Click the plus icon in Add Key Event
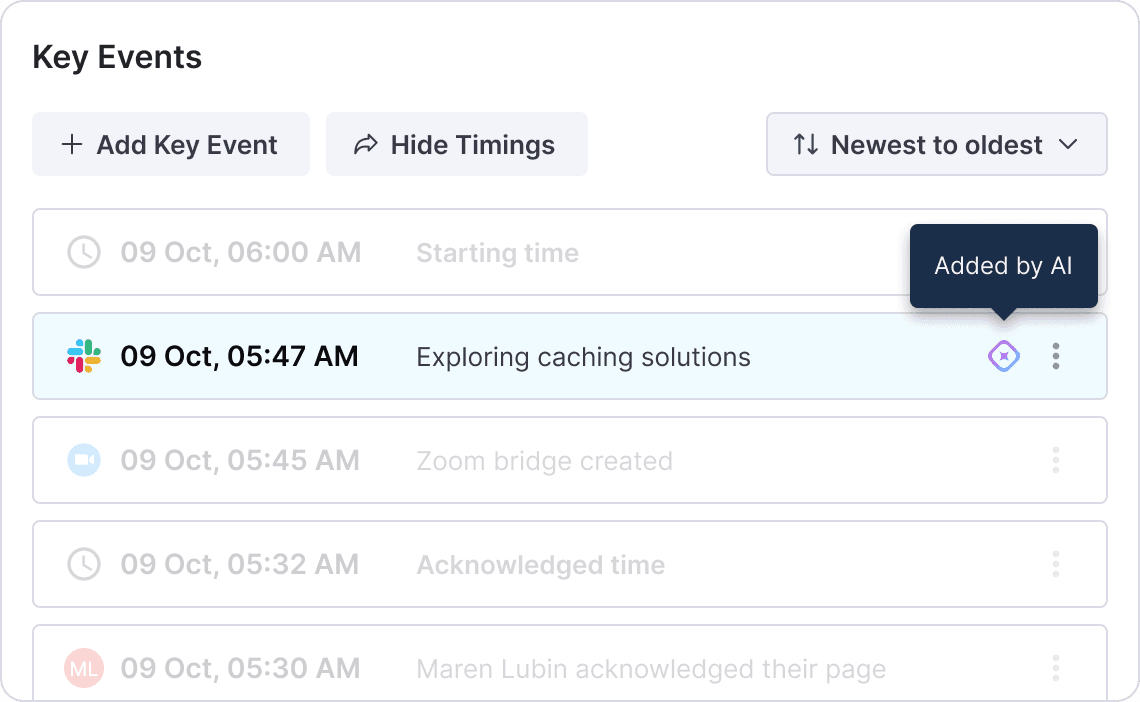Screen dimensions: 1140x702 pos(71,144)
